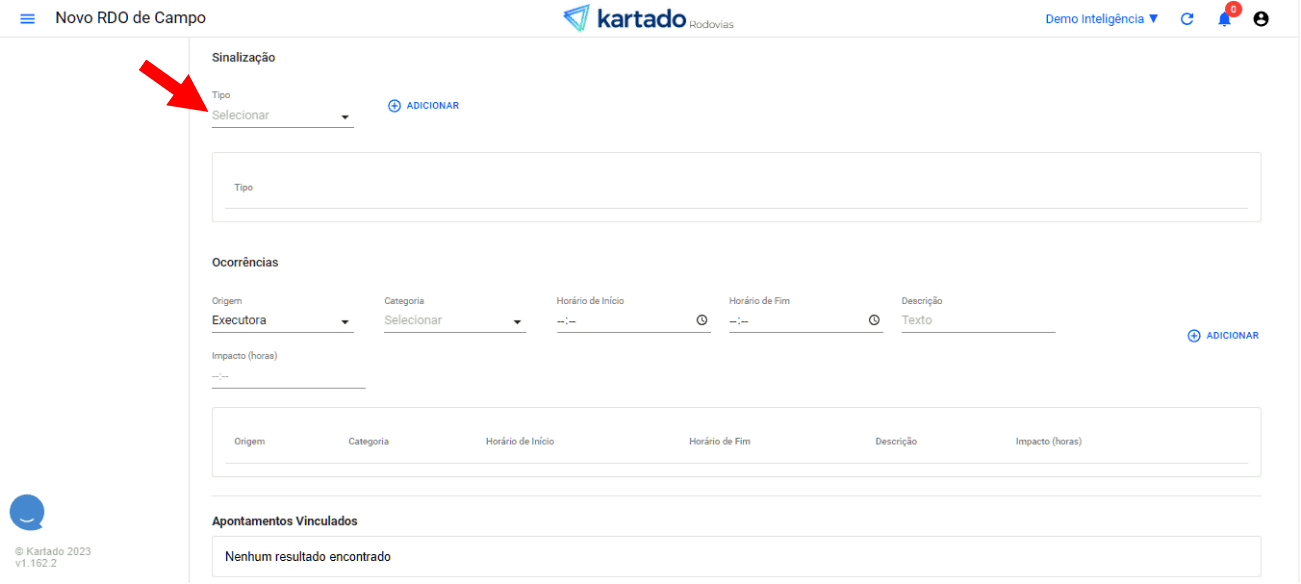The image size is (1301, 584).
Task: Open the Origem dropdown showing Executora
Action: (282, 321)
